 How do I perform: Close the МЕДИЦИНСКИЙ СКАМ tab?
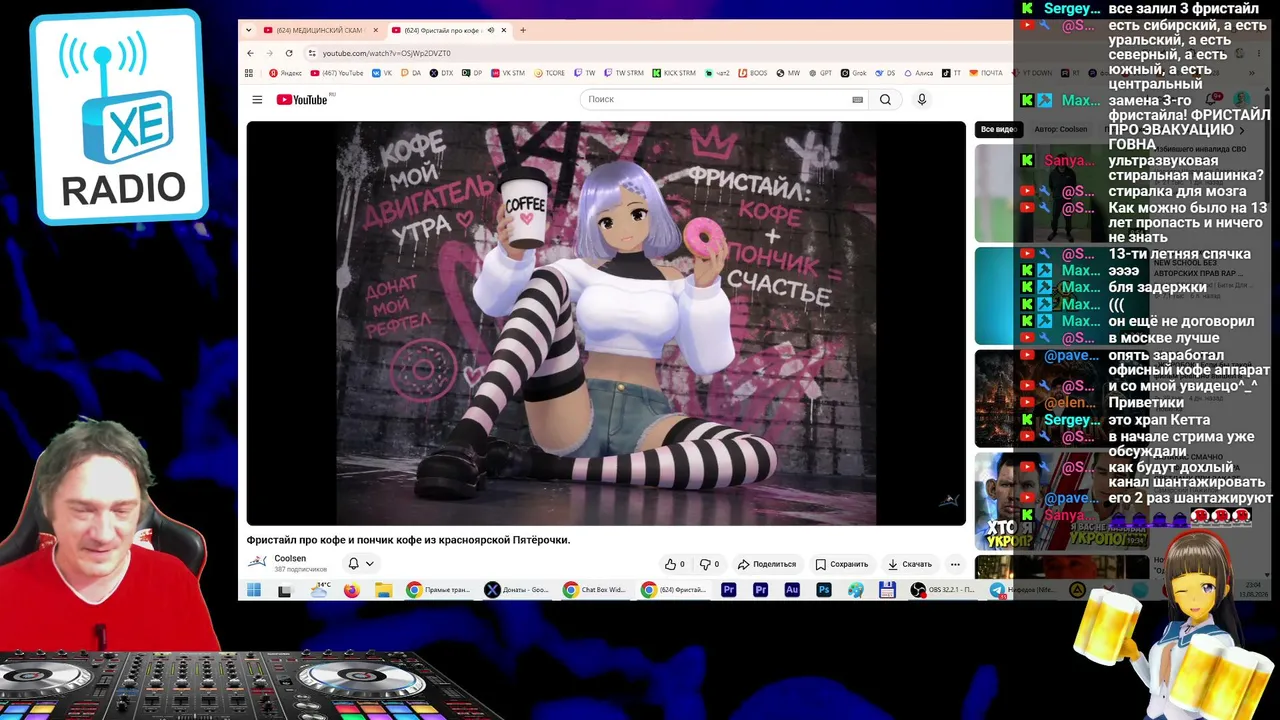[x=376, y=30]
